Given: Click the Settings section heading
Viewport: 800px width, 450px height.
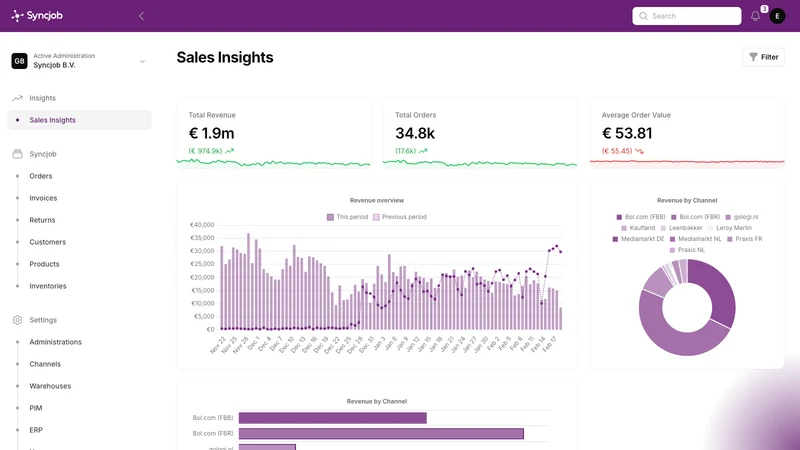Looking at the screenshot, I should 43,320.
